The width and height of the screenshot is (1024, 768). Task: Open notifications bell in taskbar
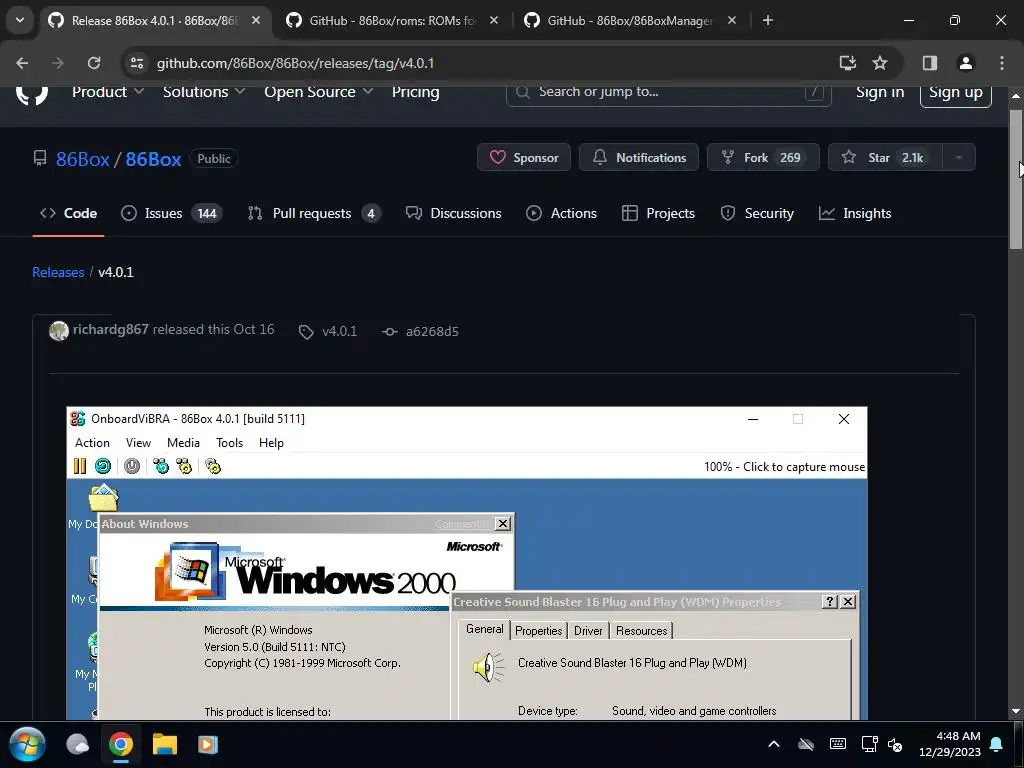pyautogui.click(x=997, y=744)
